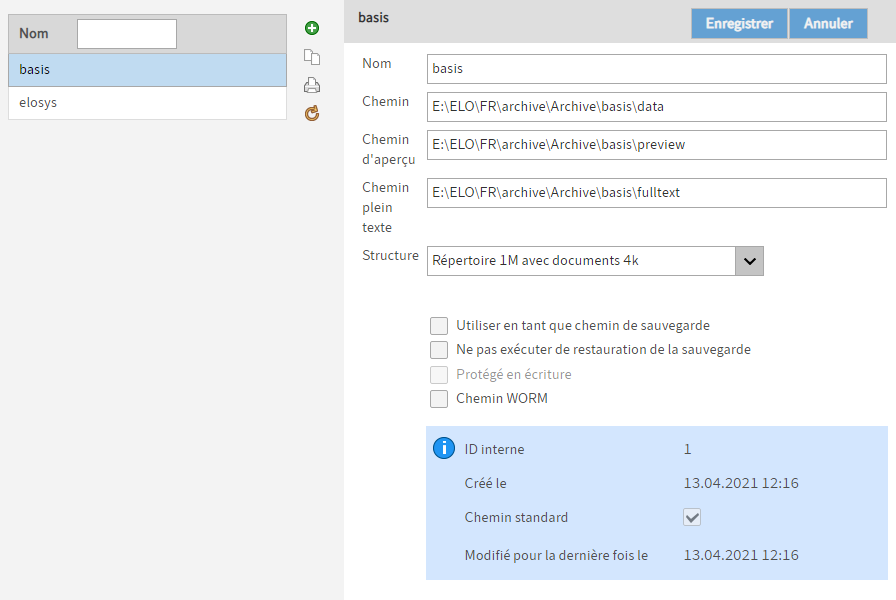This screenshot has width=896, height=600.
Task: Click the Chemin standard label
Action: 516,517
